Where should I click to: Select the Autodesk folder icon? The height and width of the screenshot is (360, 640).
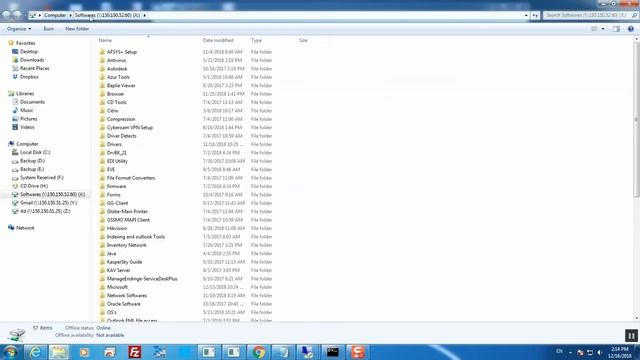(102, 69)
